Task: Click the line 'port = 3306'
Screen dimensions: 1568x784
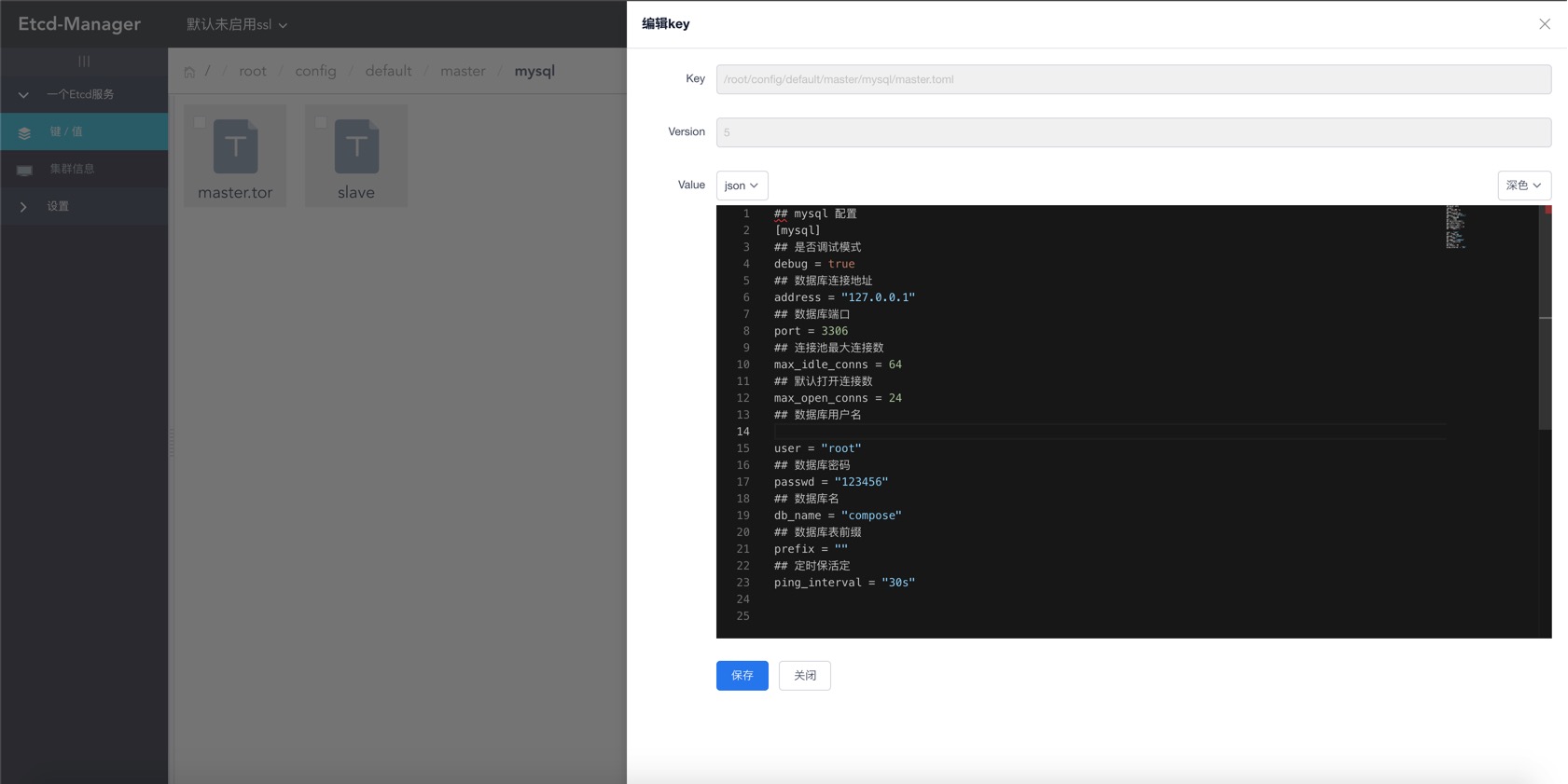Action: (811, 331)
